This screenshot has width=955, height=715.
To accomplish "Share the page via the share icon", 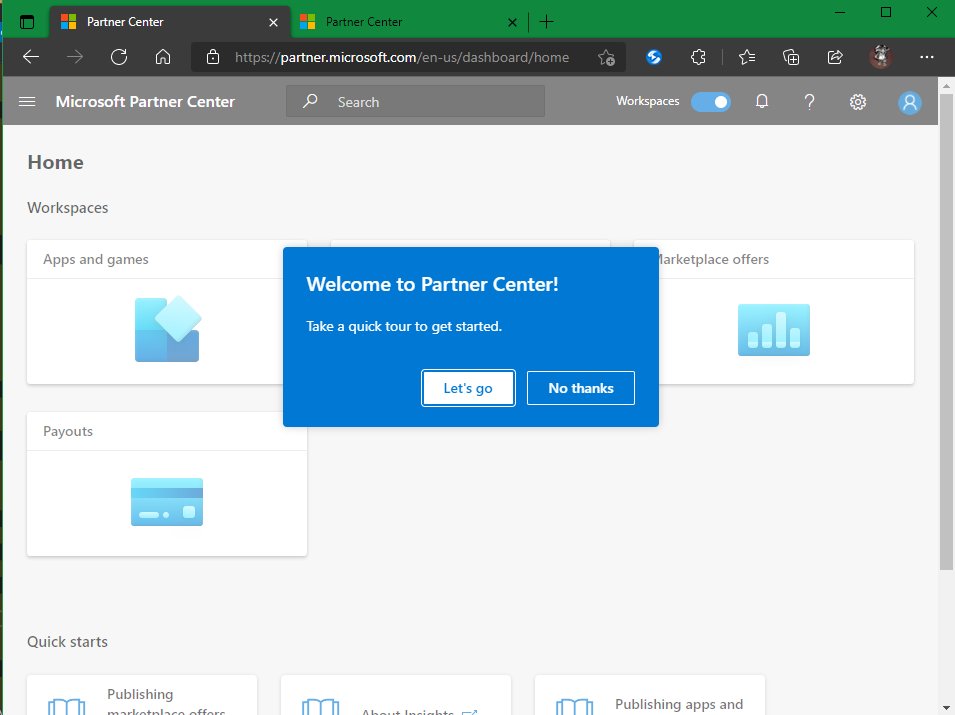I will 835,57.
